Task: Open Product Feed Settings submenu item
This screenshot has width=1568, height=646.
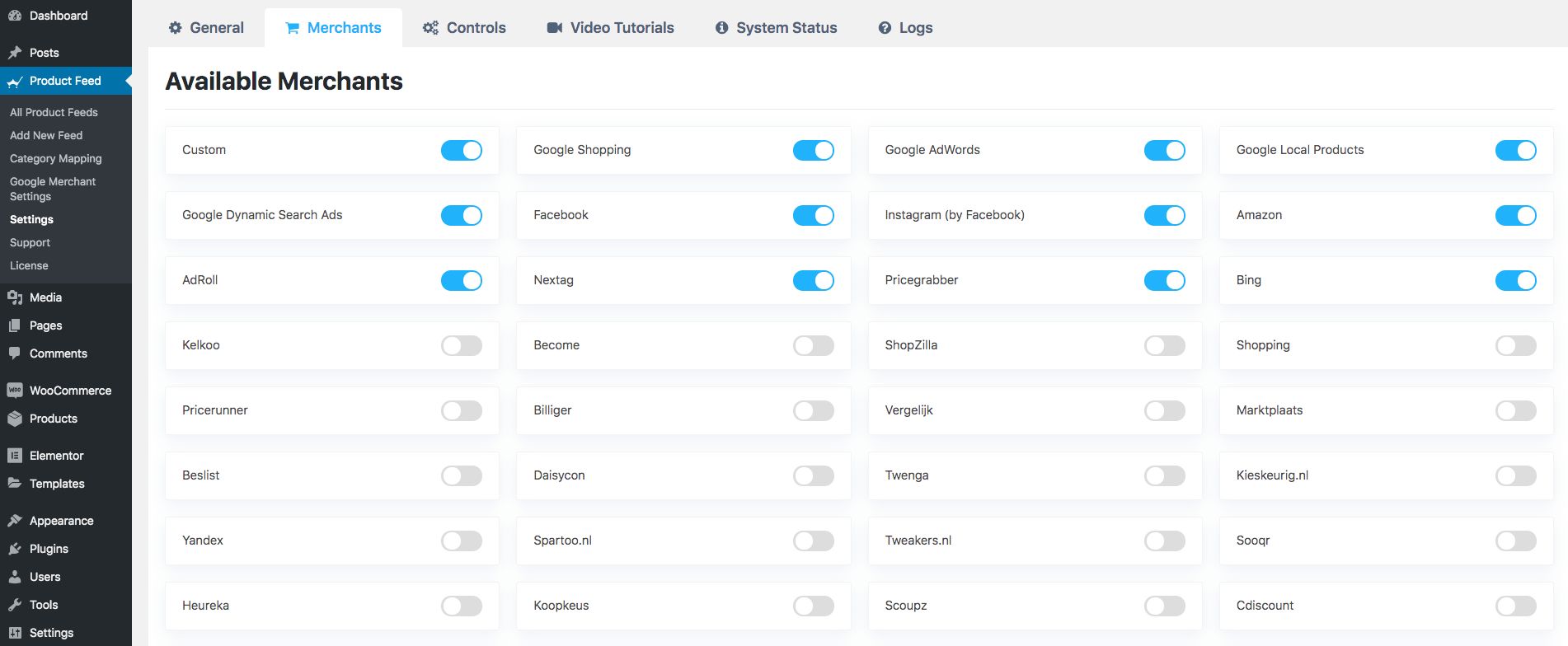Action: [31, 219]
